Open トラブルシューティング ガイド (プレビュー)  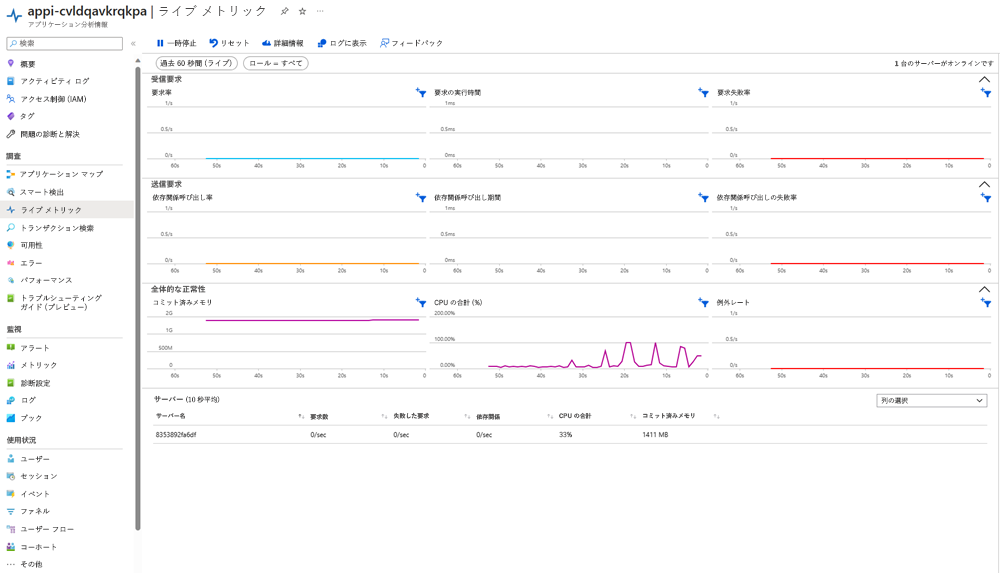(61, 302)
